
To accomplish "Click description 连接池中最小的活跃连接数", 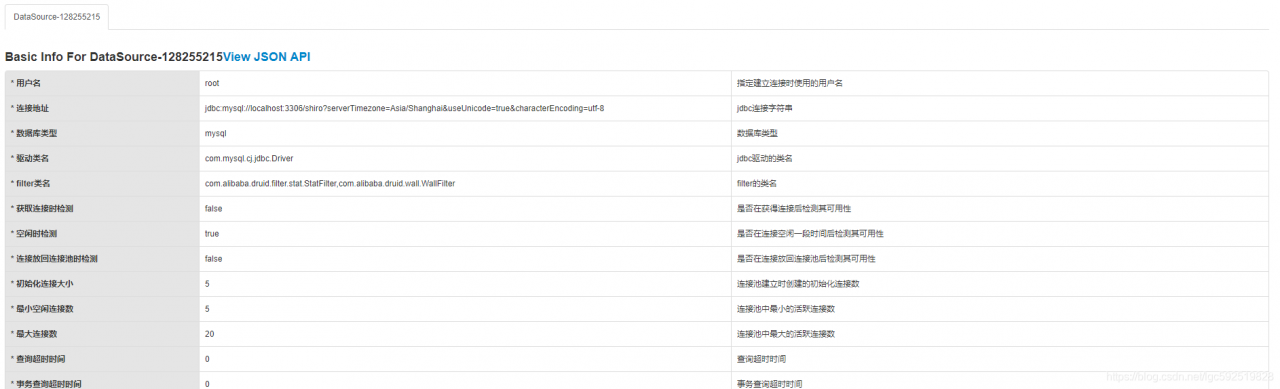I will point(786,308).
